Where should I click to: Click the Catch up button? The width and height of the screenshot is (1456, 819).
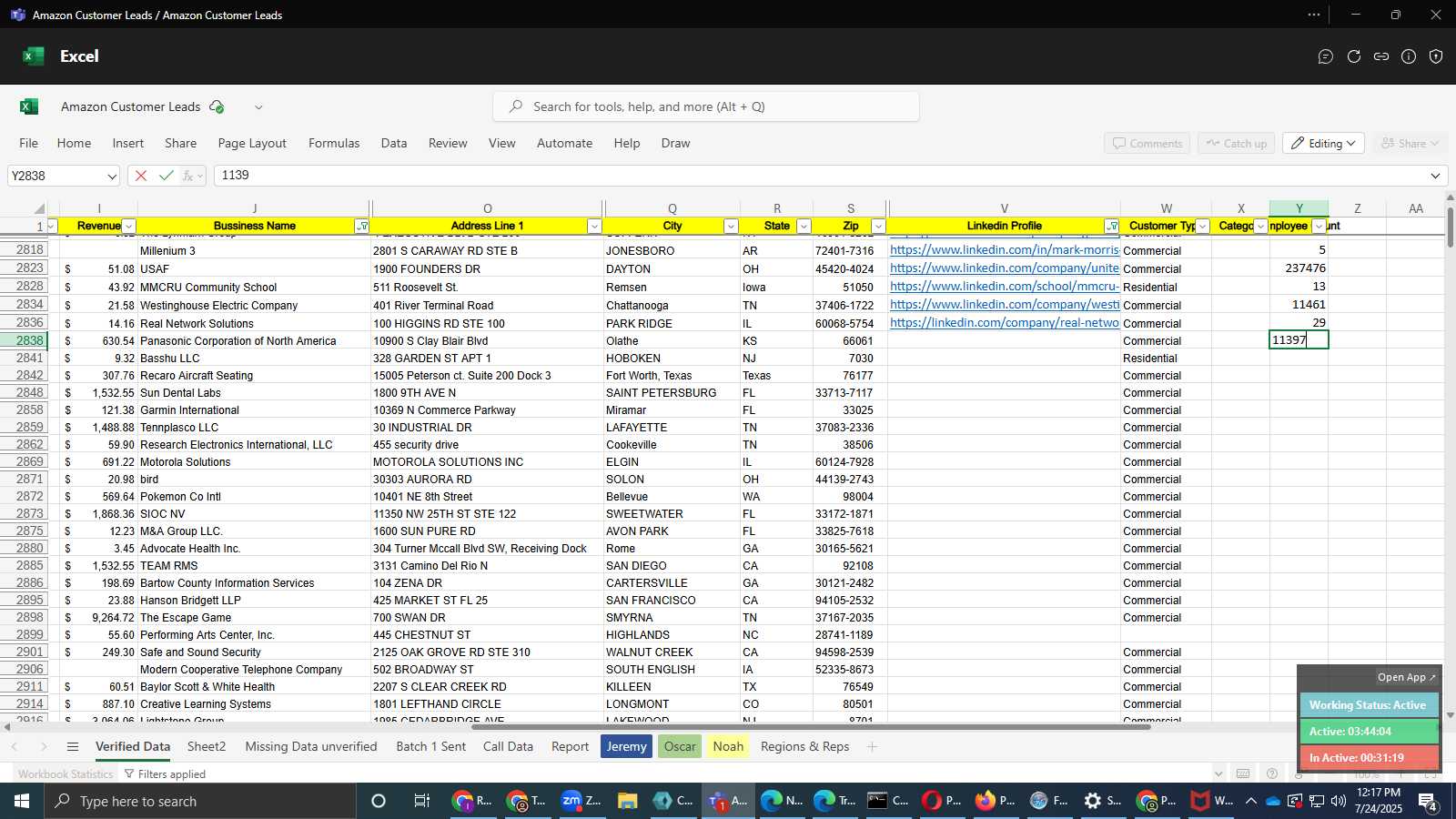pyautogui.click(x=1236, y=144)
